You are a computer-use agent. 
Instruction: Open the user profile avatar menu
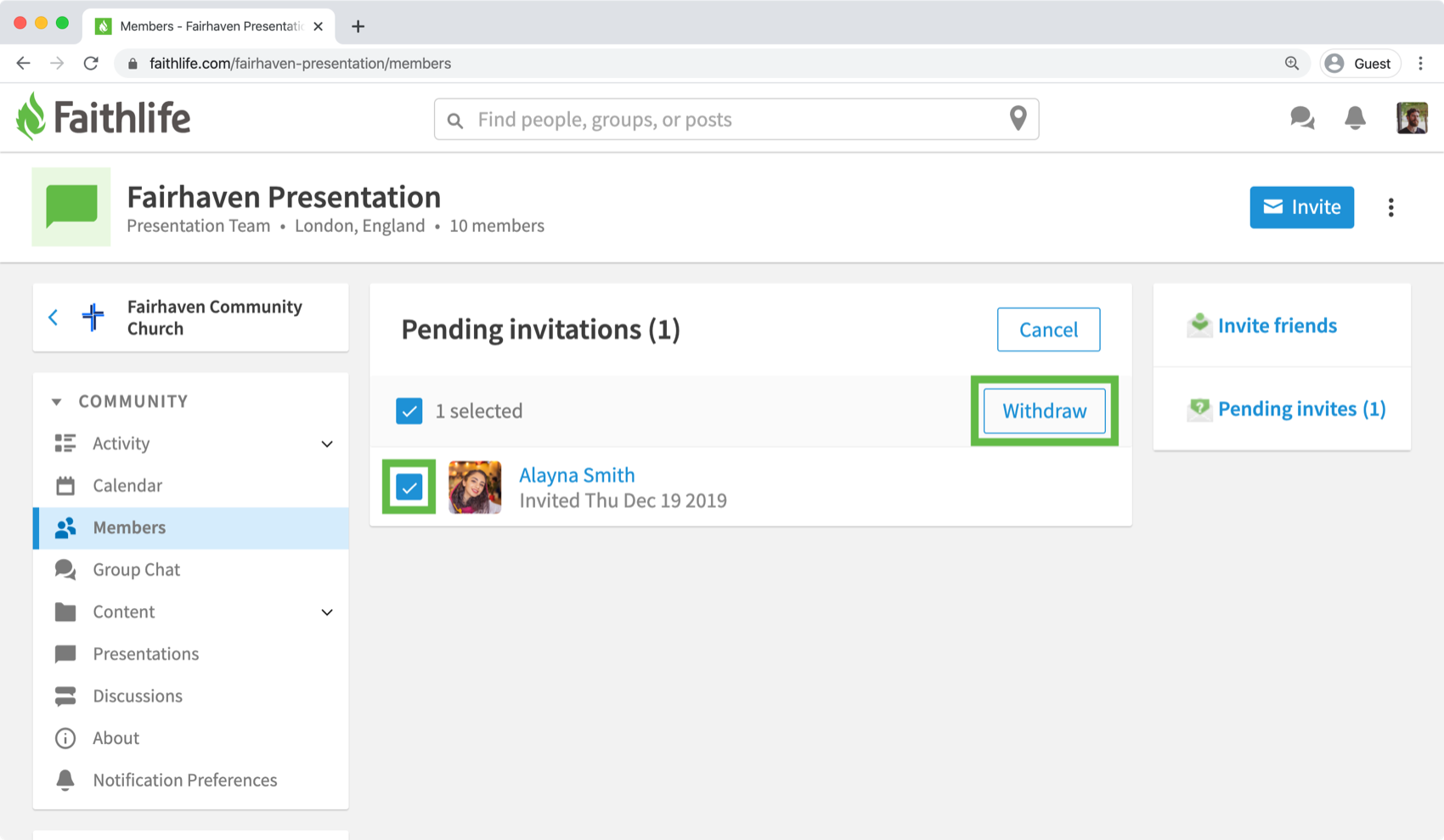tap(1412, 118)
